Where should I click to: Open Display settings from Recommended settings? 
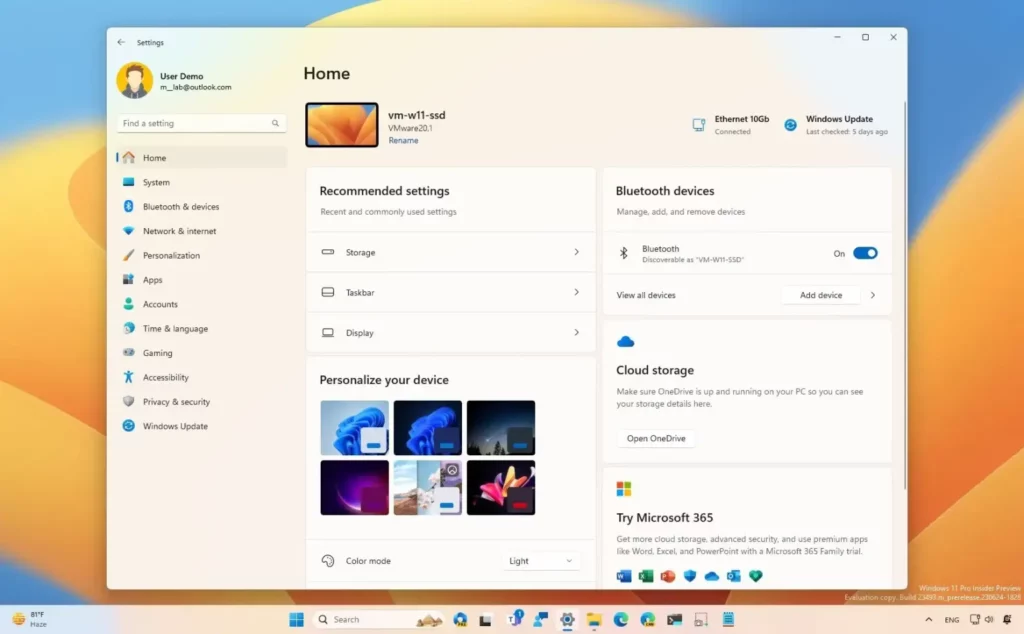450,332
